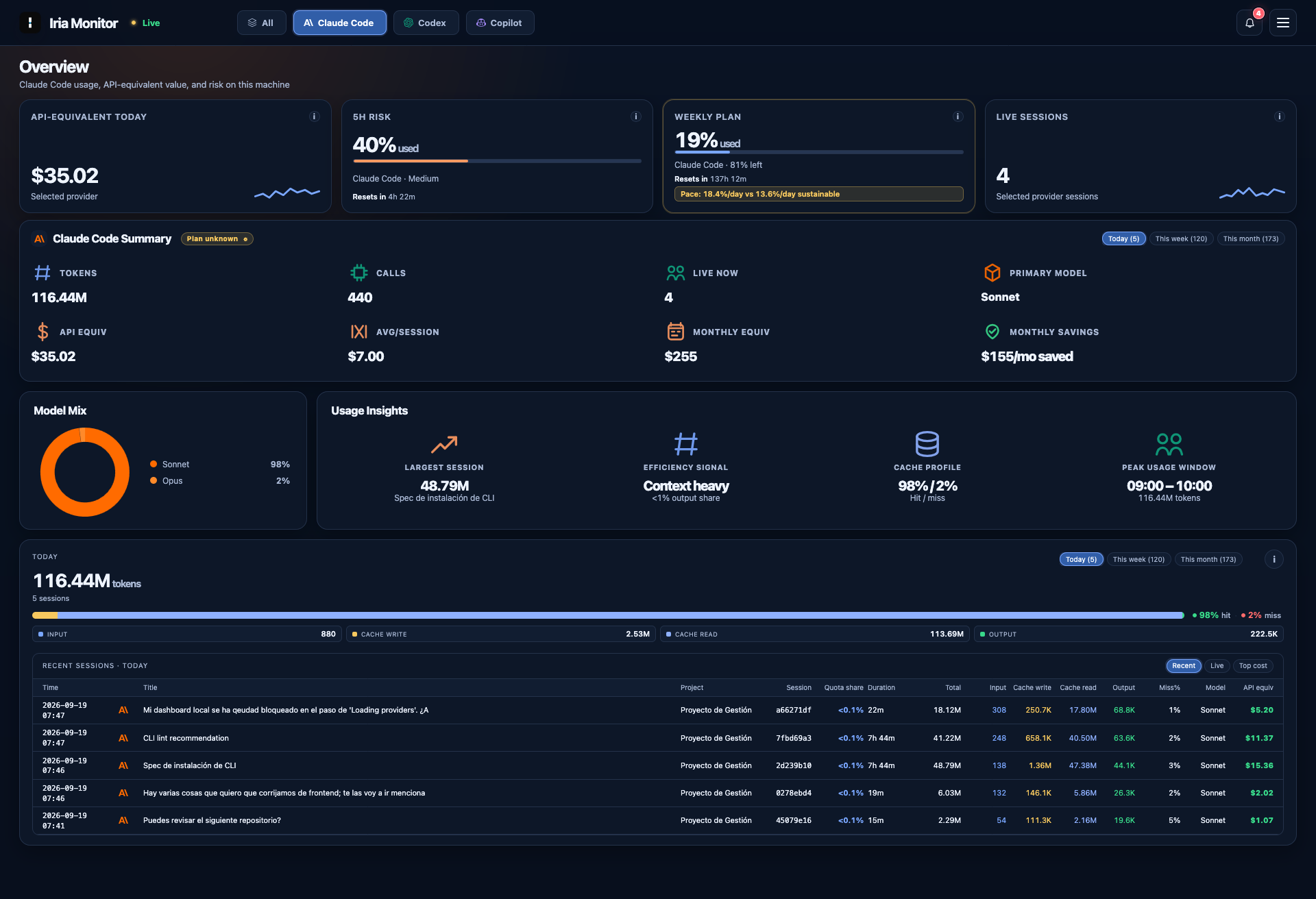Switch to the Codex tab
1316x899 pixels.
pos(426,23)
